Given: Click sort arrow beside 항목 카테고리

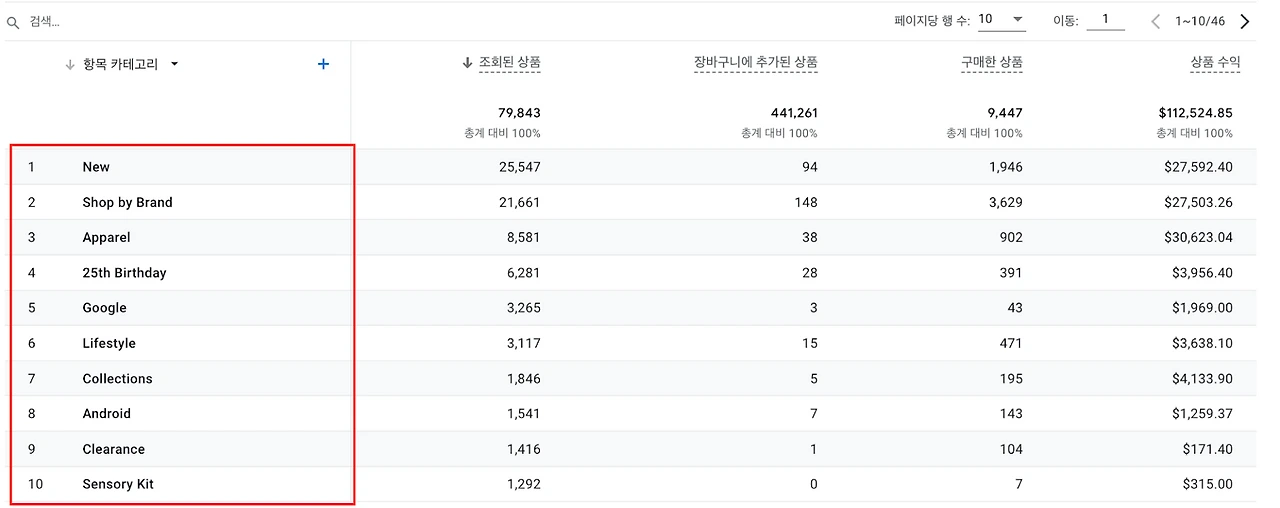Looking at the screenshot, I should pos(70,64).
